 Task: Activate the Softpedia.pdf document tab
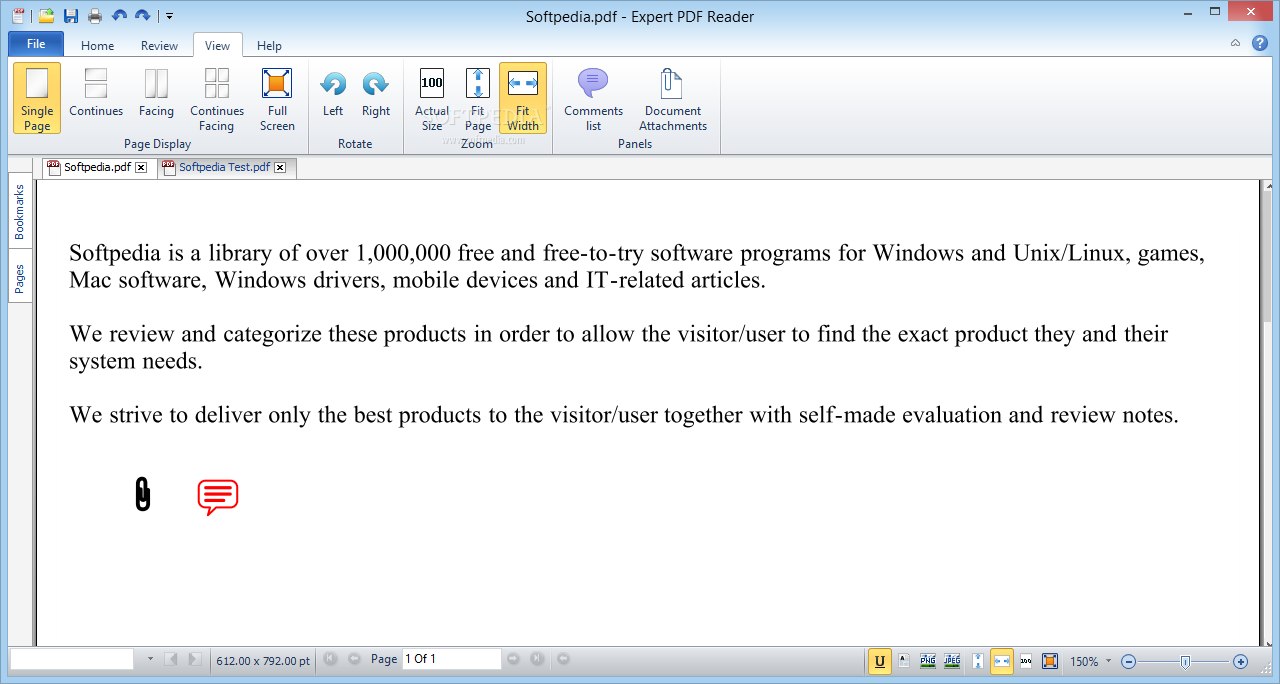click(97, 167)
